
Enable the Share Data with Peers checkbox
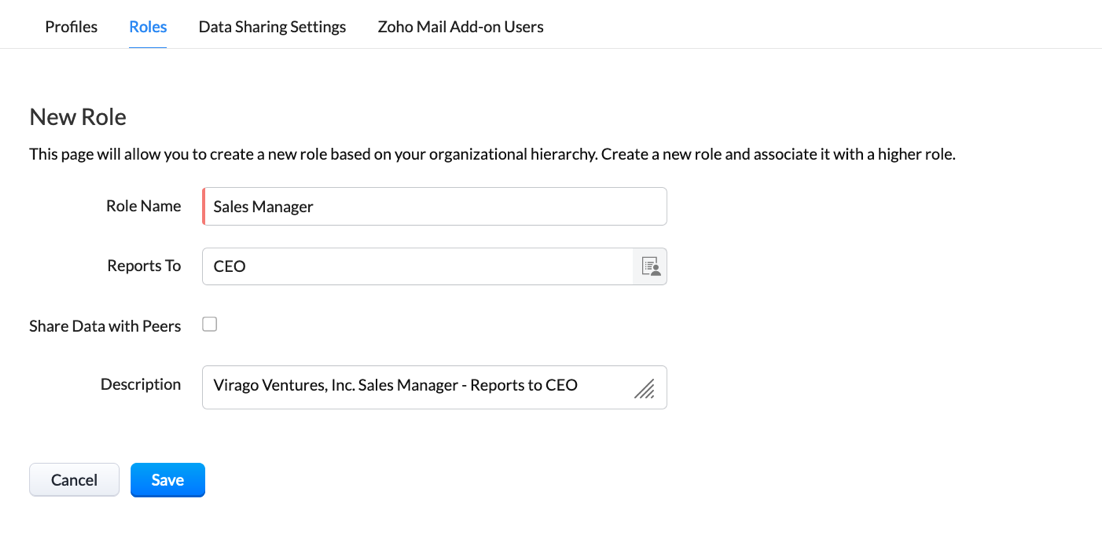pos(209,324)
